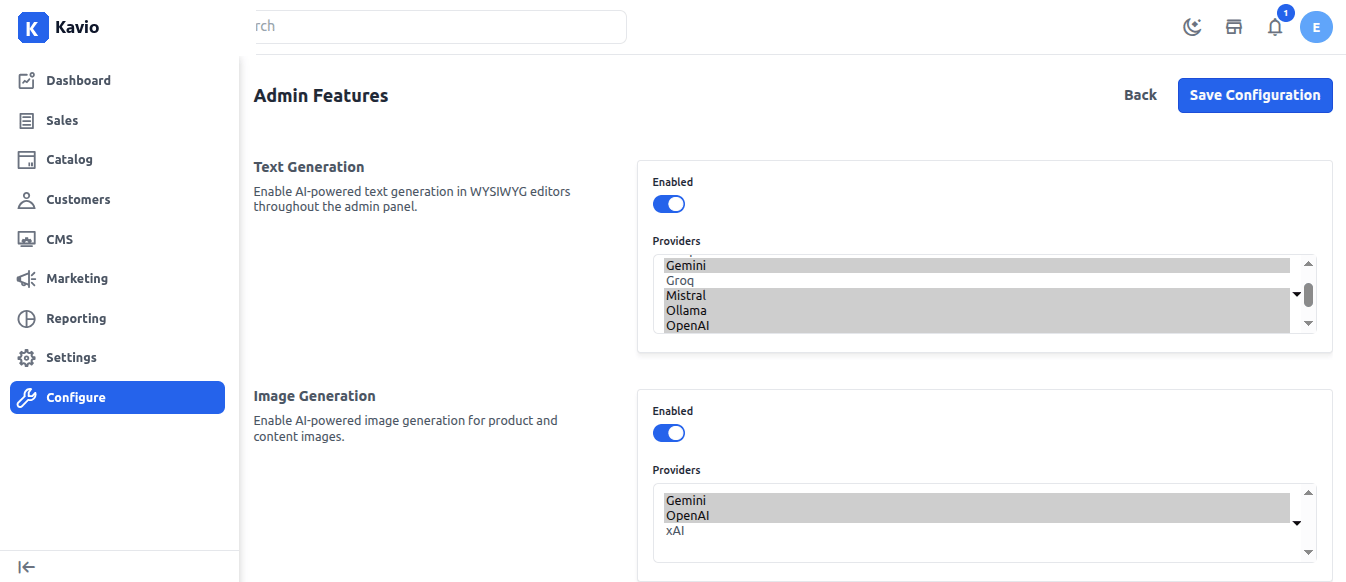
Task: Select the Configure menu item
Action: pyautogui.click(x=117, y=397)
